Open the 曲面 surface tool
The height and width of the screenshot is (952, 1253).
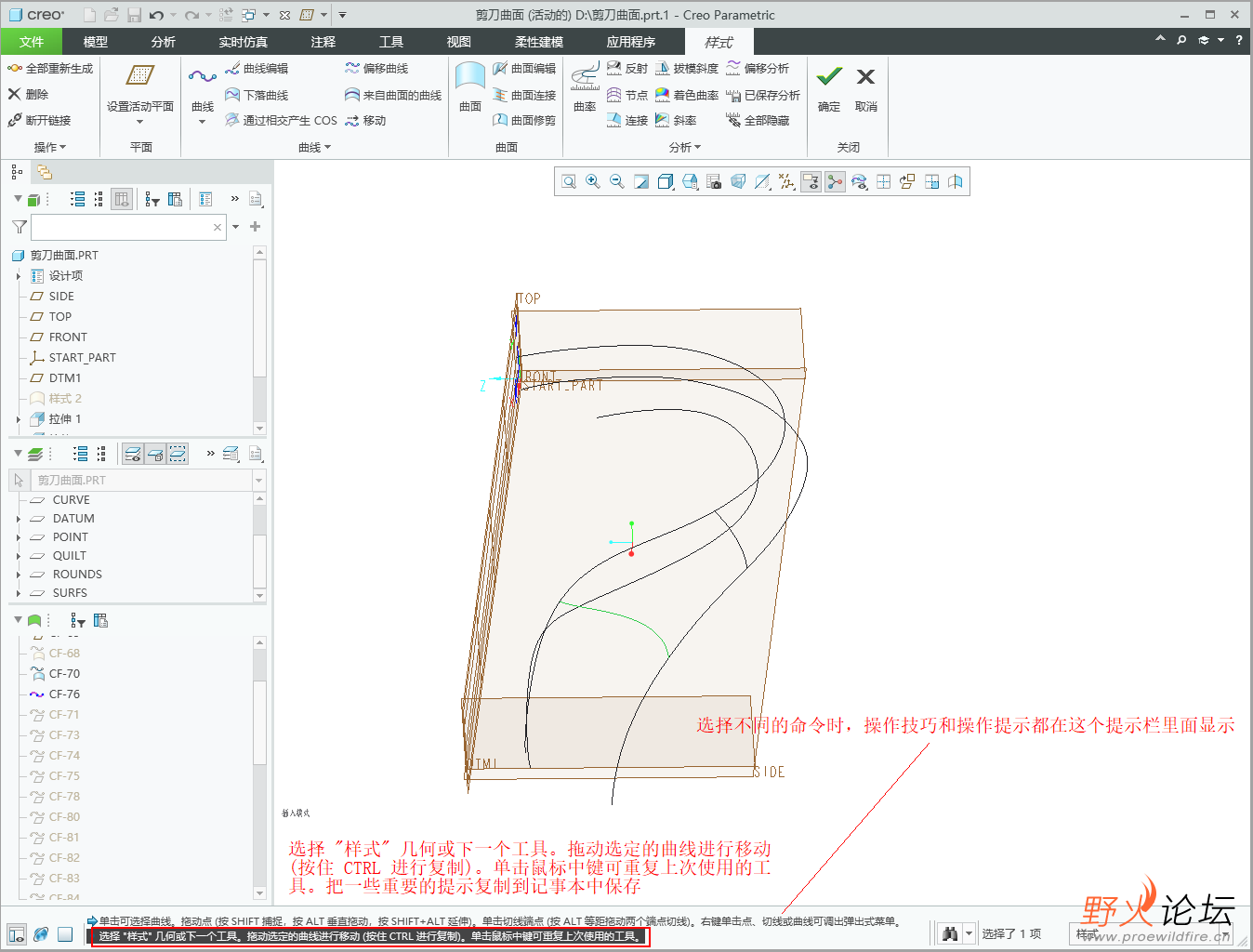[x=470, y=87]
